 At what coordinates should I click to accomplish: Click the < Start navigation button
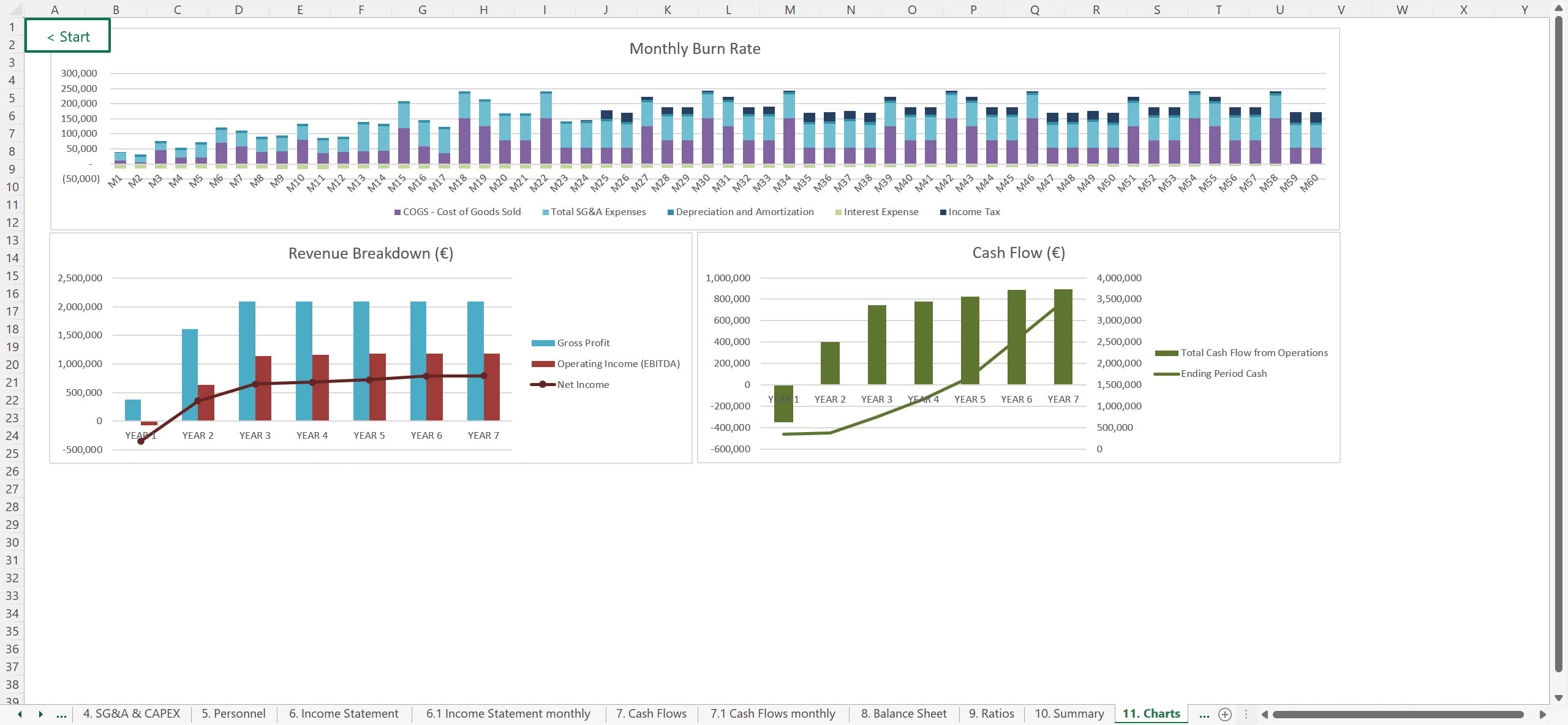click(x=68, y=36)
